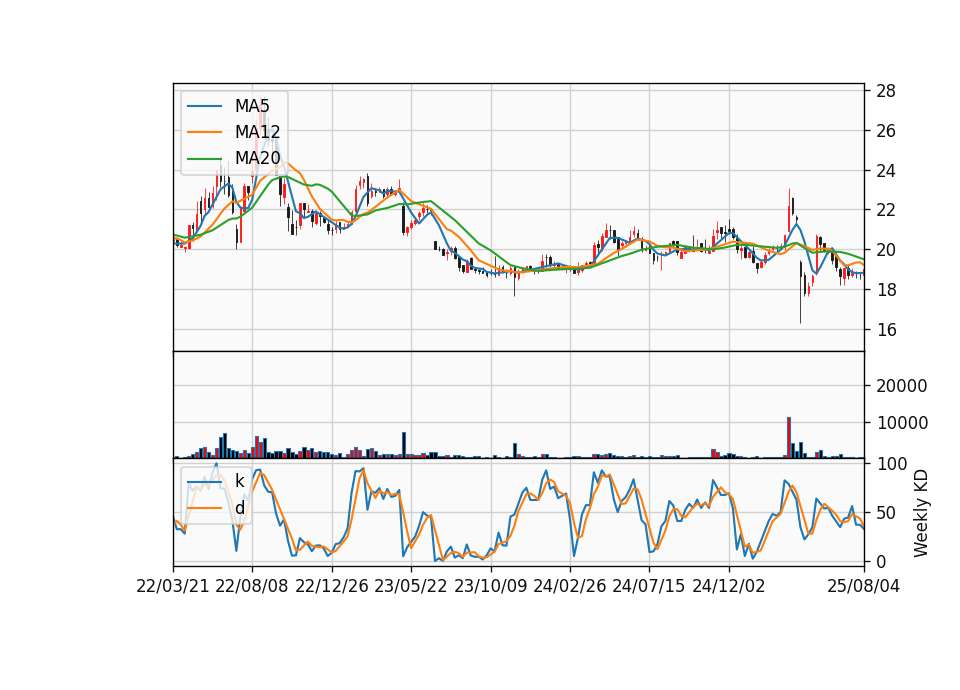Click the k legend label in KD panel
Viewport: 960px width, 690px height.
(239, 481)
